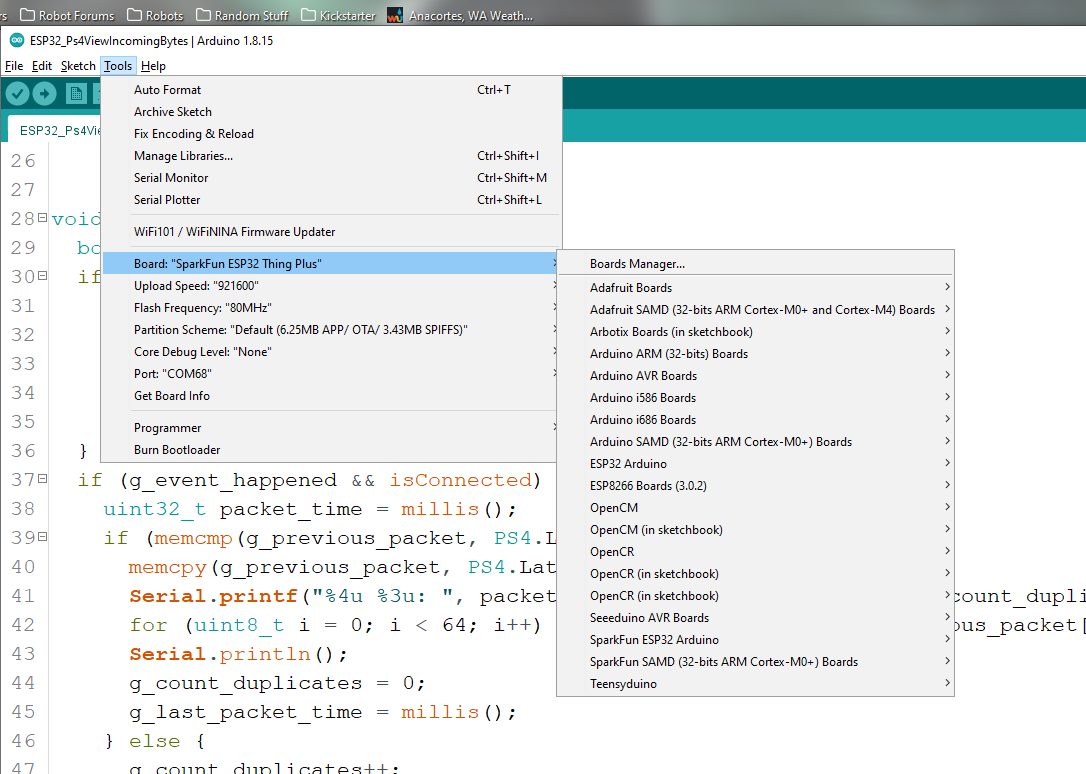This screenshot has height=774, width=1086.
Task: Launch WiFi101 / WiFiNINA Firmware Updater
Action: pyautogui.click(x=331, y=232)
